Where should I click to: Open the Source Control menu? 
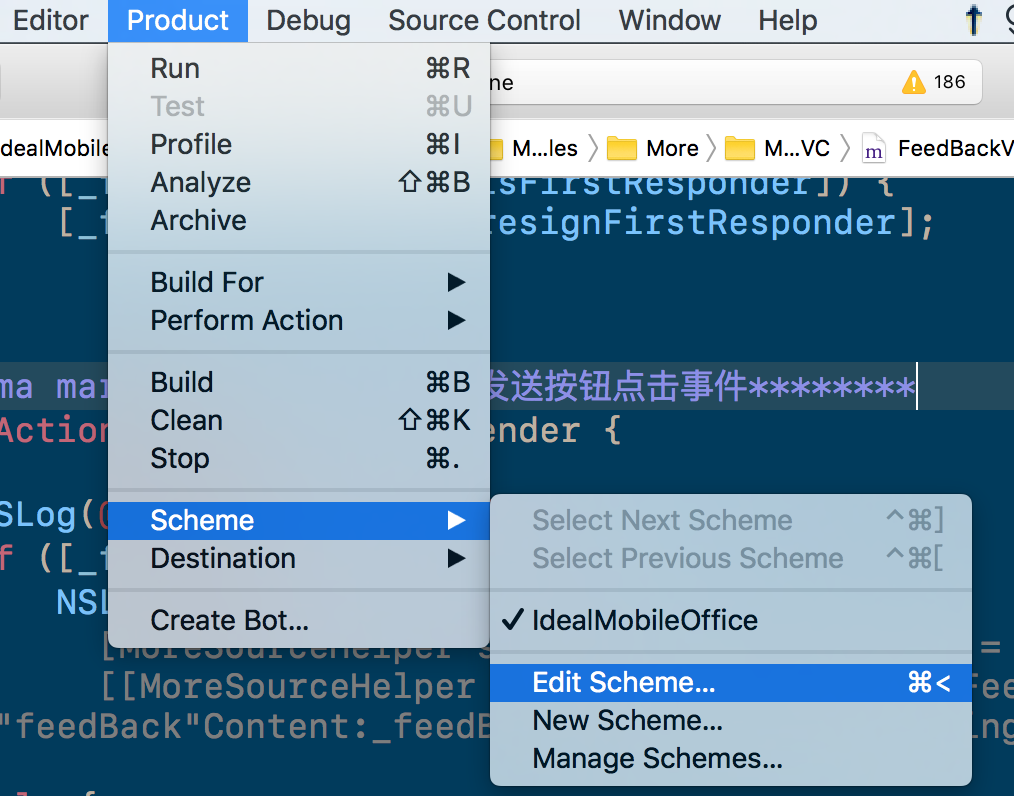pyautogui.click(x=484, y=19)
